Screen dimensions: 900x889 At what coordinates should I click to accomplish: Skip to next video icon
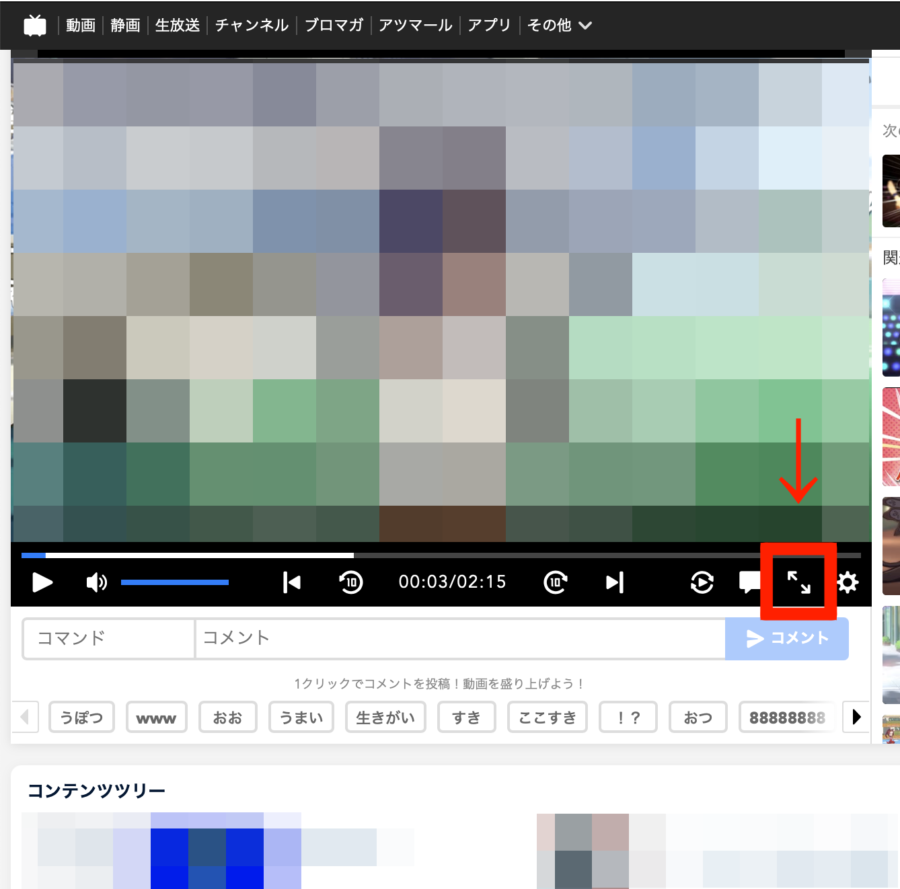(615, 583)
